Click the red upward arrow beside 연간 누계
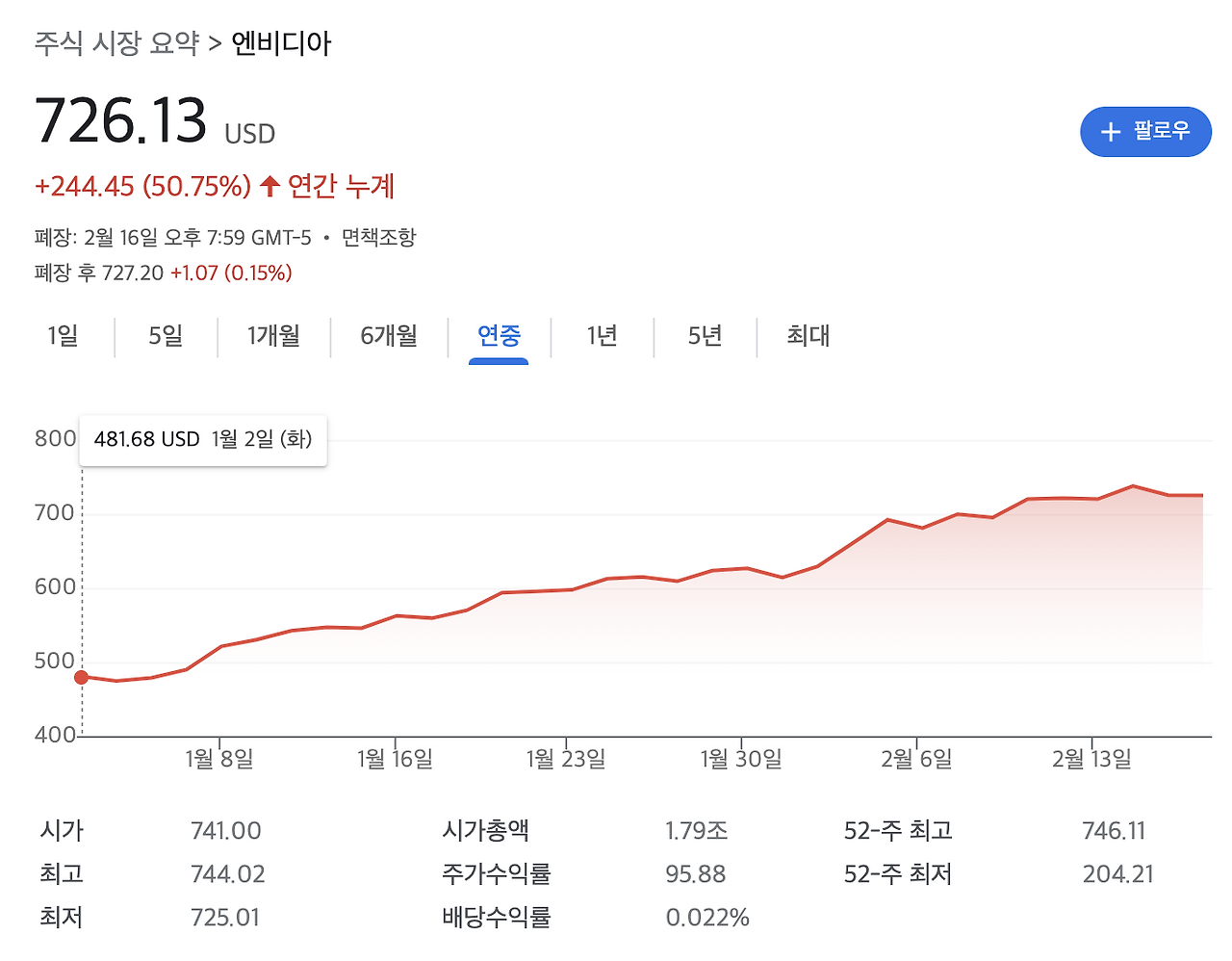Screen dimensions: 1232x961 click(x=269, y=187)
